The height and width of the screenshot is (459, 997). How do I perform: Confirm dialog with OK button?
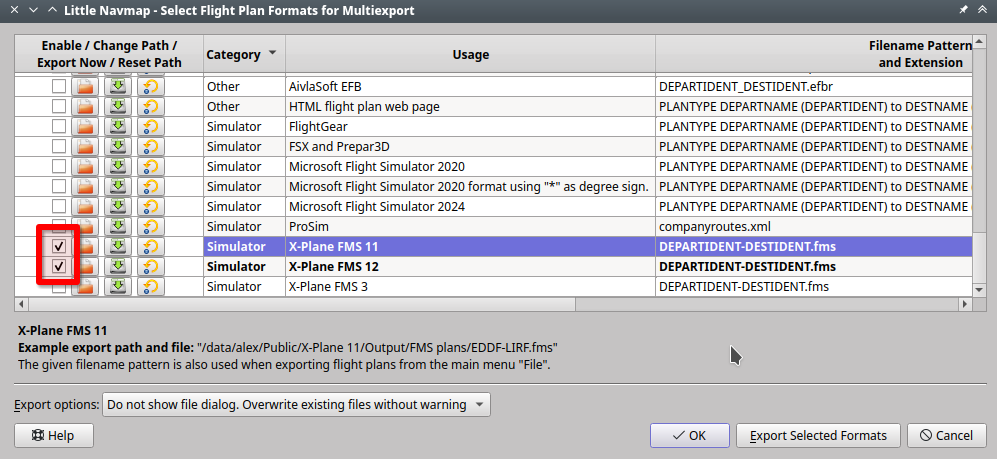click(689, 435)
